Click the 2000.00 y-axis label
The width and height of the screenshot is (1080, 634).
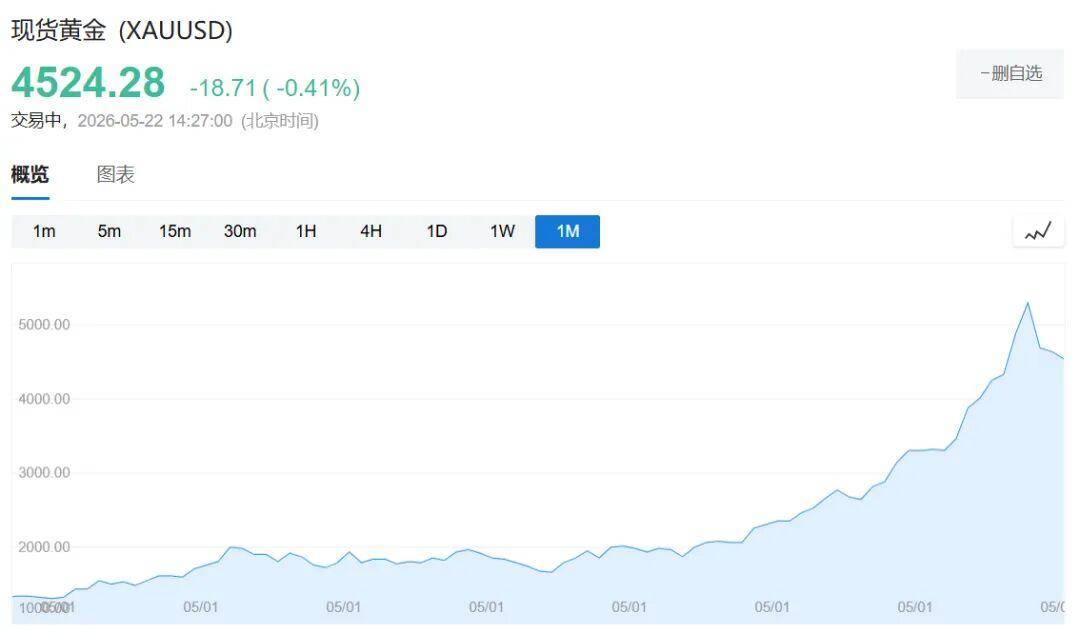pyautogui.click(x=44, y=547)
